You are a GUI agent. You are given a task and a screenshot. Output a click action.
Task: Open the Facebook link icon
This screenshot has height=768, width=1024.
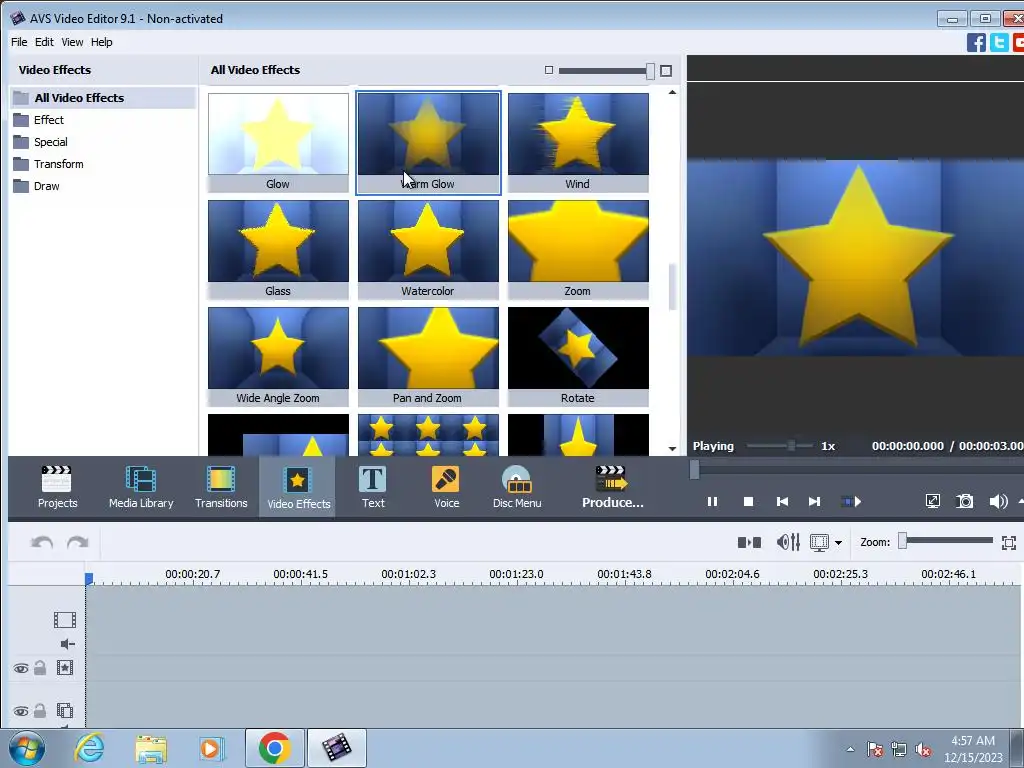click(976, 42)
